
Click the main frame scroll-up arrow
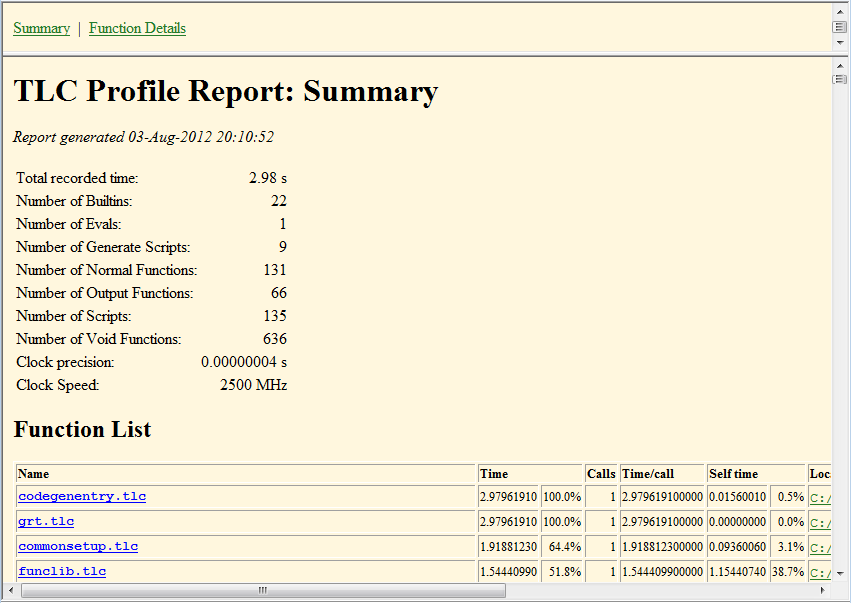[x=840, y=66]
